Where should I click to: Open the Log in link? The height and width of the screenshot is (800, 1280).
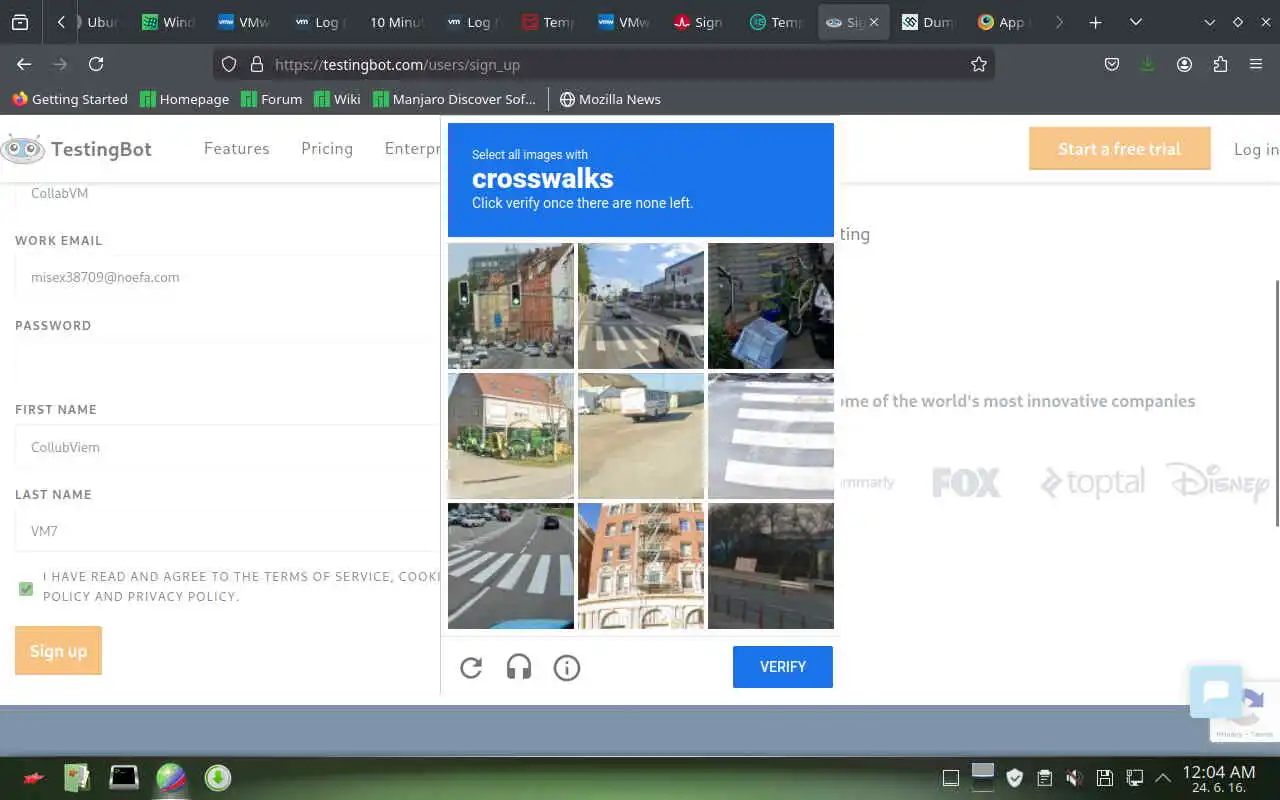coord(1256,149)
